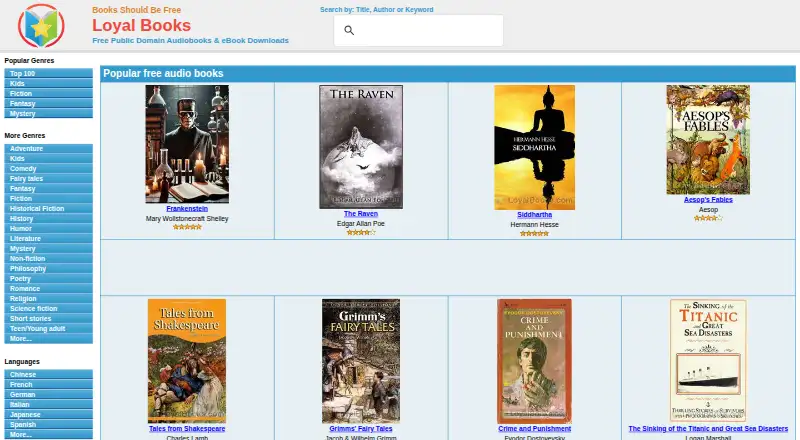Browse the Philosophy genre
The height and width of the screenshot is (440, 800).
[x=48, y=268]
